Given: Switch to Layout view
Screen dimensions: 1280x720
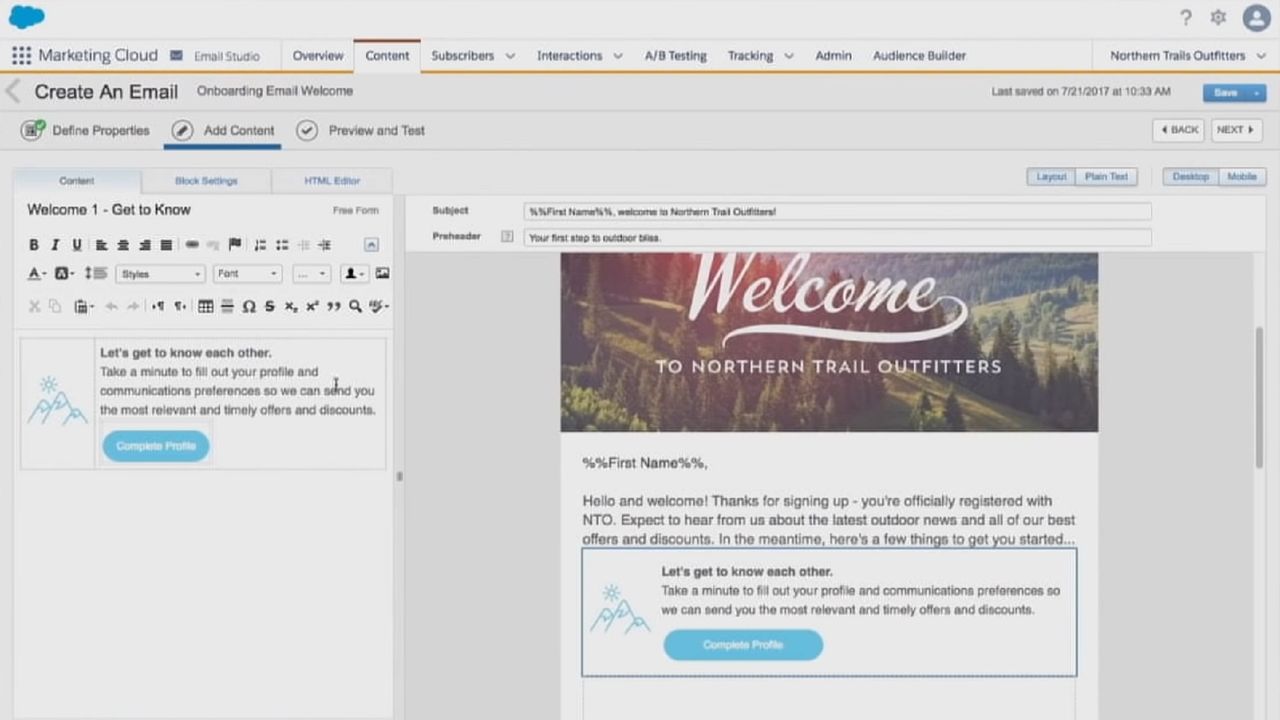Looking at the screenshot, I should tap(1051, 177).
